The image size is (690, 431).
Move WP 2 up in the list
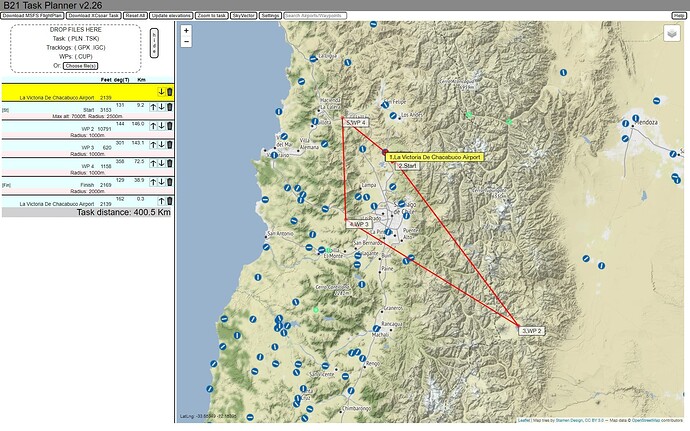[153, 126]
